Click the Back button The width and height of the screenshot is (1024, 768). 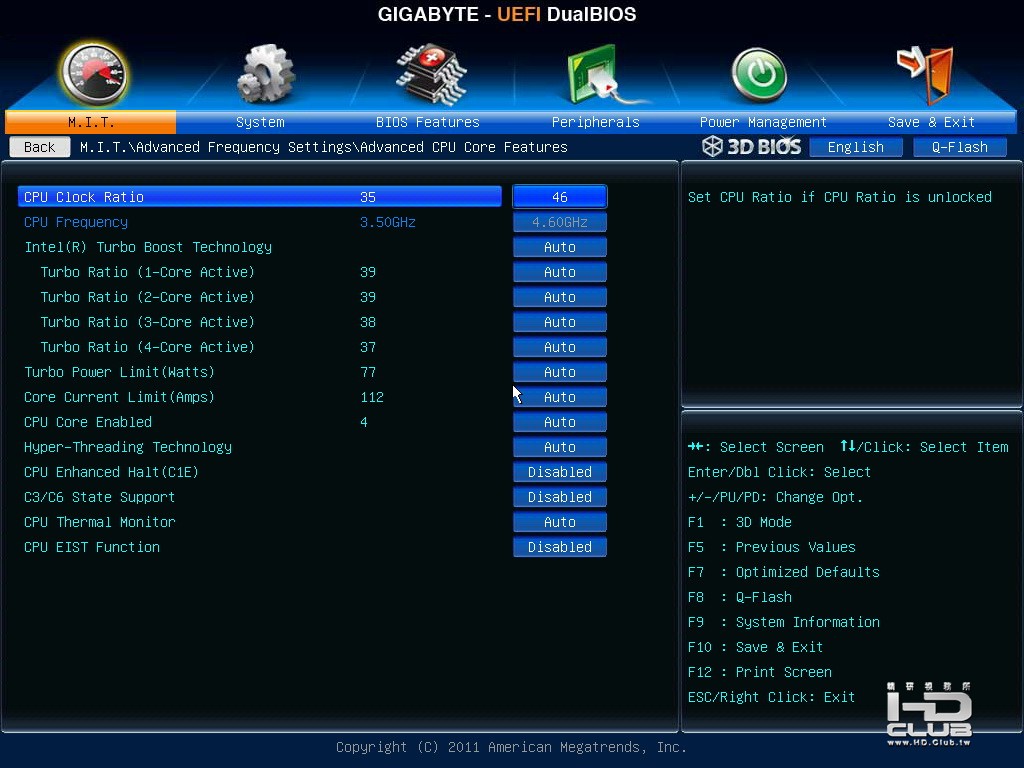coord(40,147)
